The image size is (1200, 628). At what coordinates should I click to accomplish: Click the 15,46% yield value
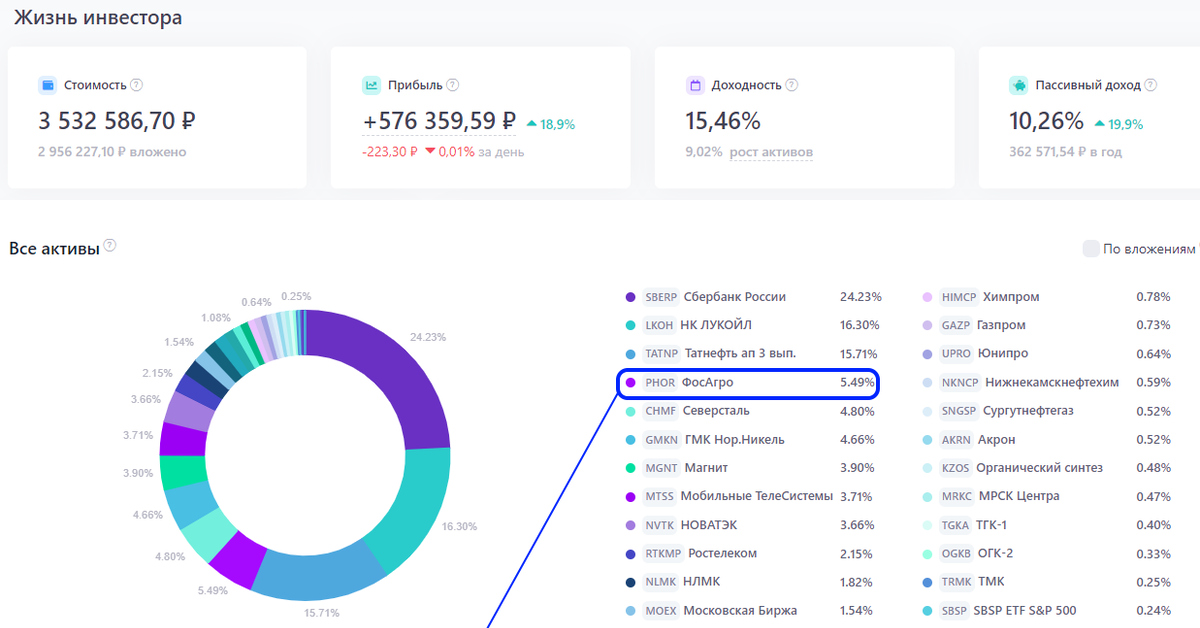[x=723, y=122]
